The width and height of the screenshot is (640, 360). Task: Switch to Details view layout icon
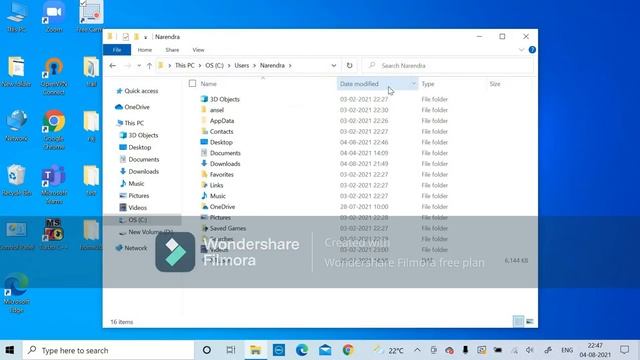tap(518, 322)
